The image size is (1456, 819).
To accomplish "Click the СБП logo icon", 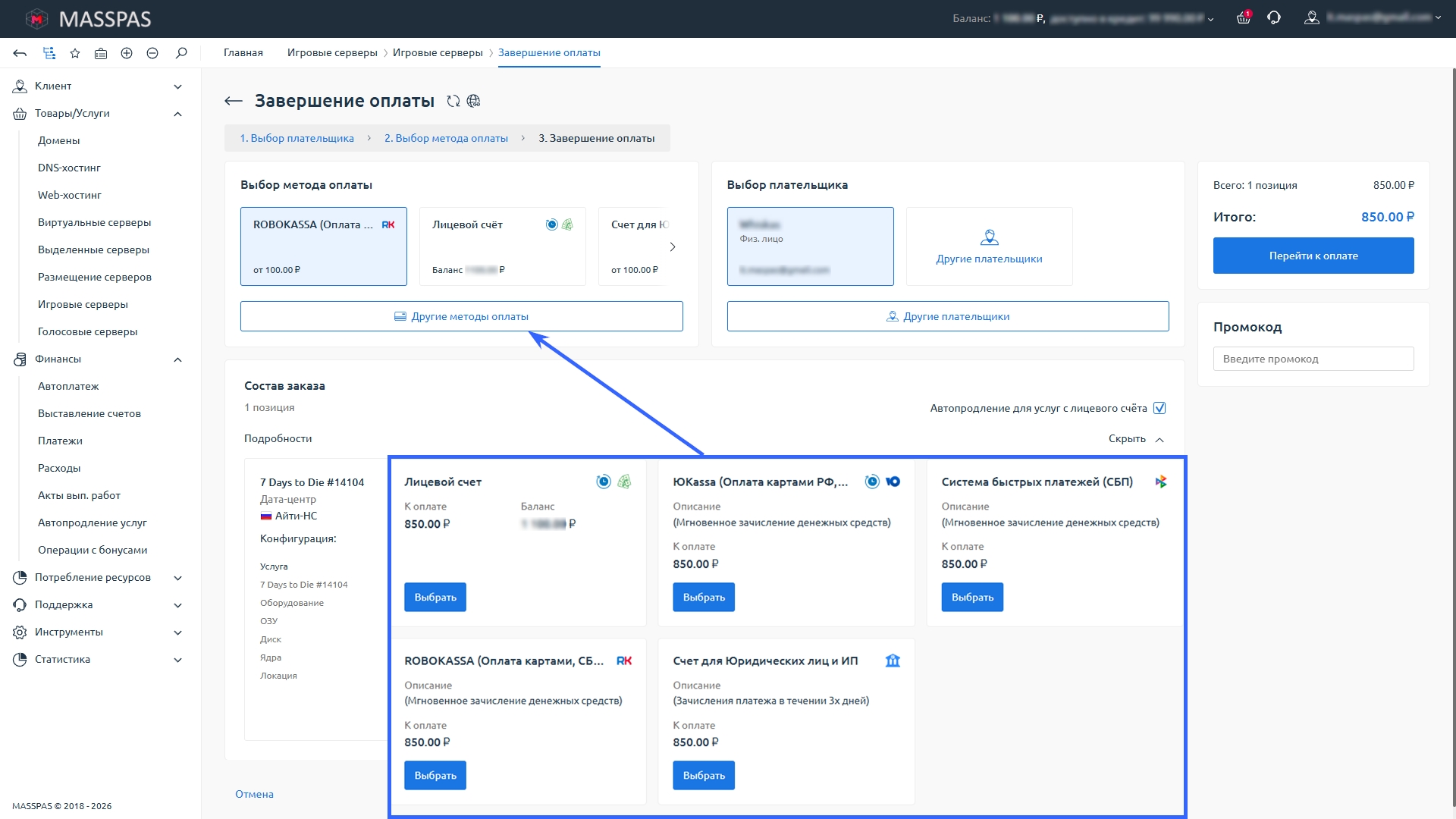I will (1161, 482).
